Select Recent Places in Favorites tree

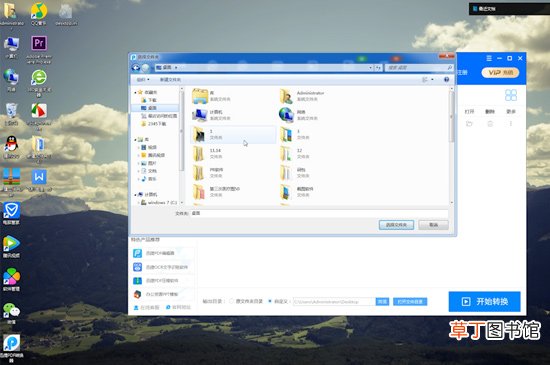(159, 116)
